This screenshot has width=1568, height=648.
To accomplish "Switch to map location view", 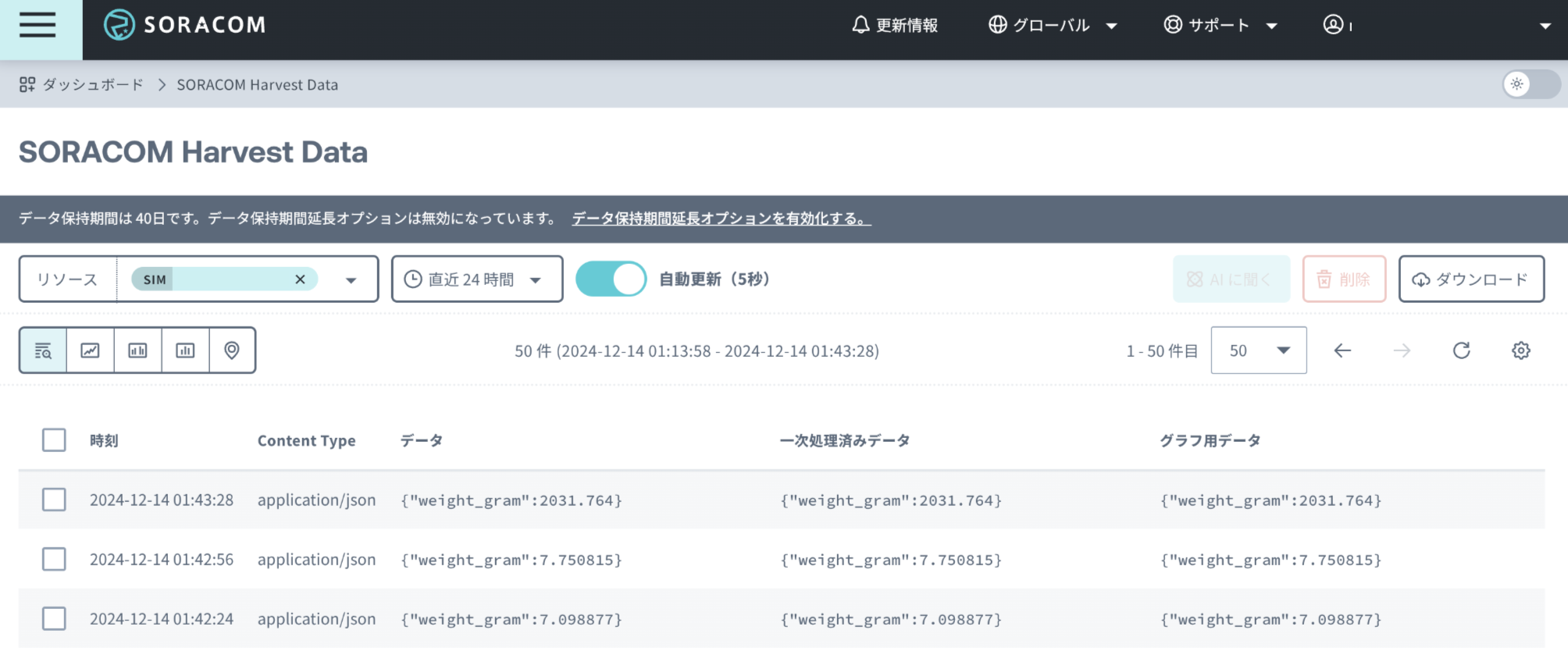I will pyautogui.click(x=232, y=351).
